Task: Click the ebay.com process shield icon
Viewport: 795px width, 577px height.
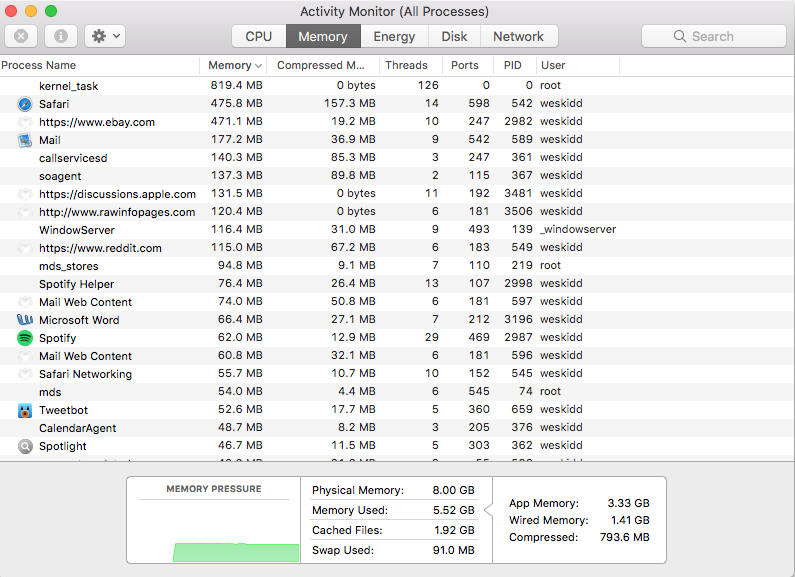Action: 25,122
